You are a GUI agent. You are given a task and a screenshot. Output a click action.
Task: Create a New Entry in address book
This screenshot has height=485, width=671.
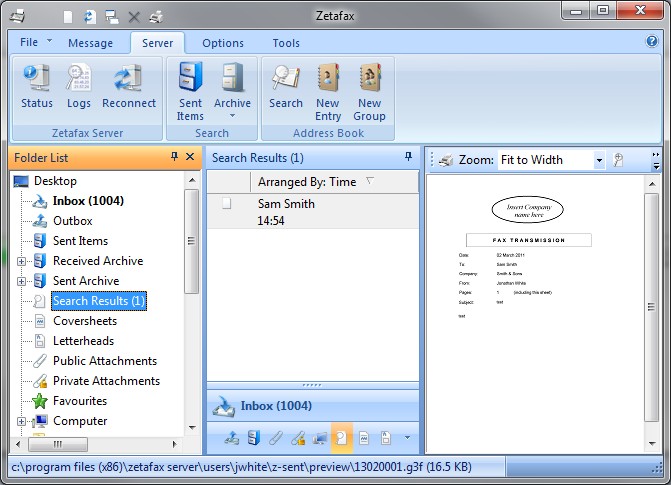(328, 91)
